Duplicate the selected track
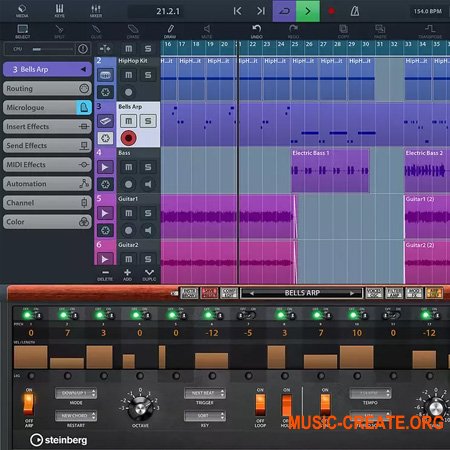The height and width of the screenshot is (450, 450). pos(149,275)
